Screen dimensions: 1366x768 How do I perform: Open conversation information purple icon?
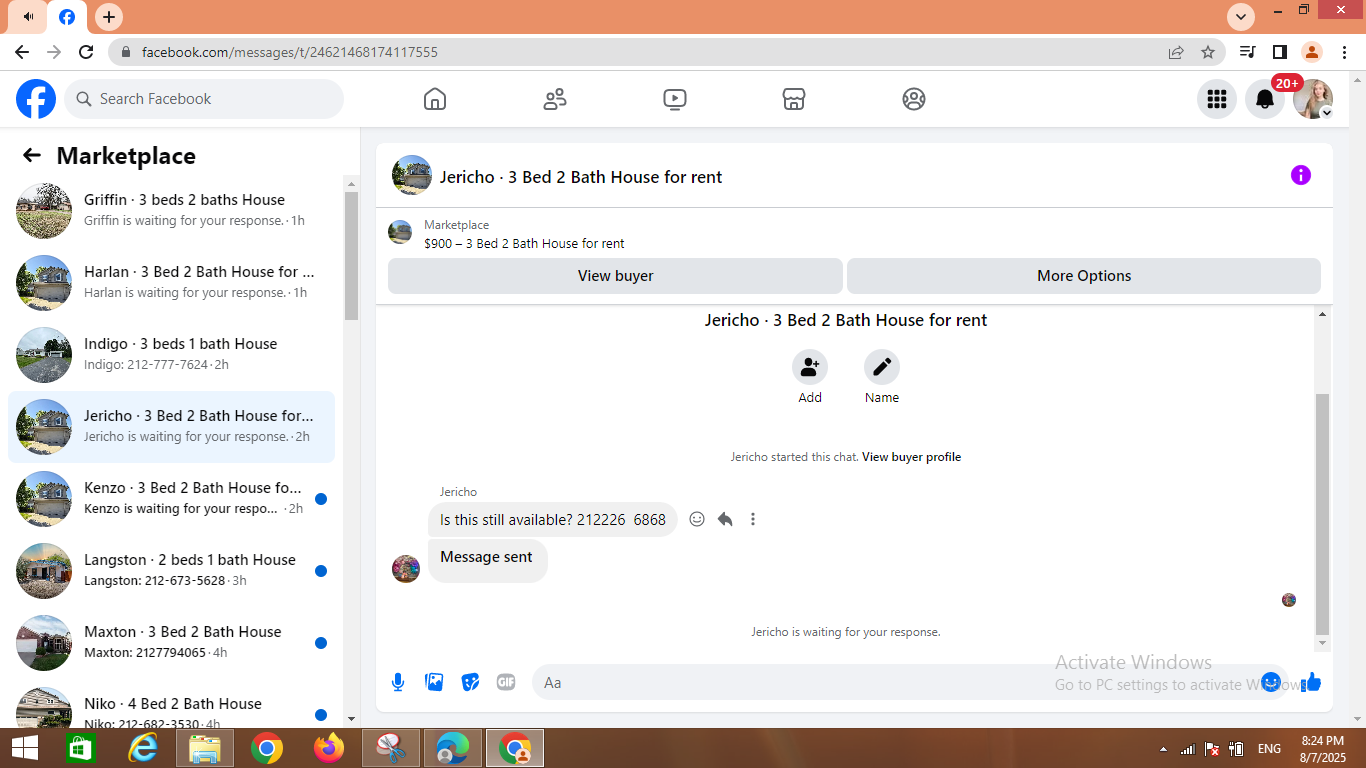pos(1301,176)
